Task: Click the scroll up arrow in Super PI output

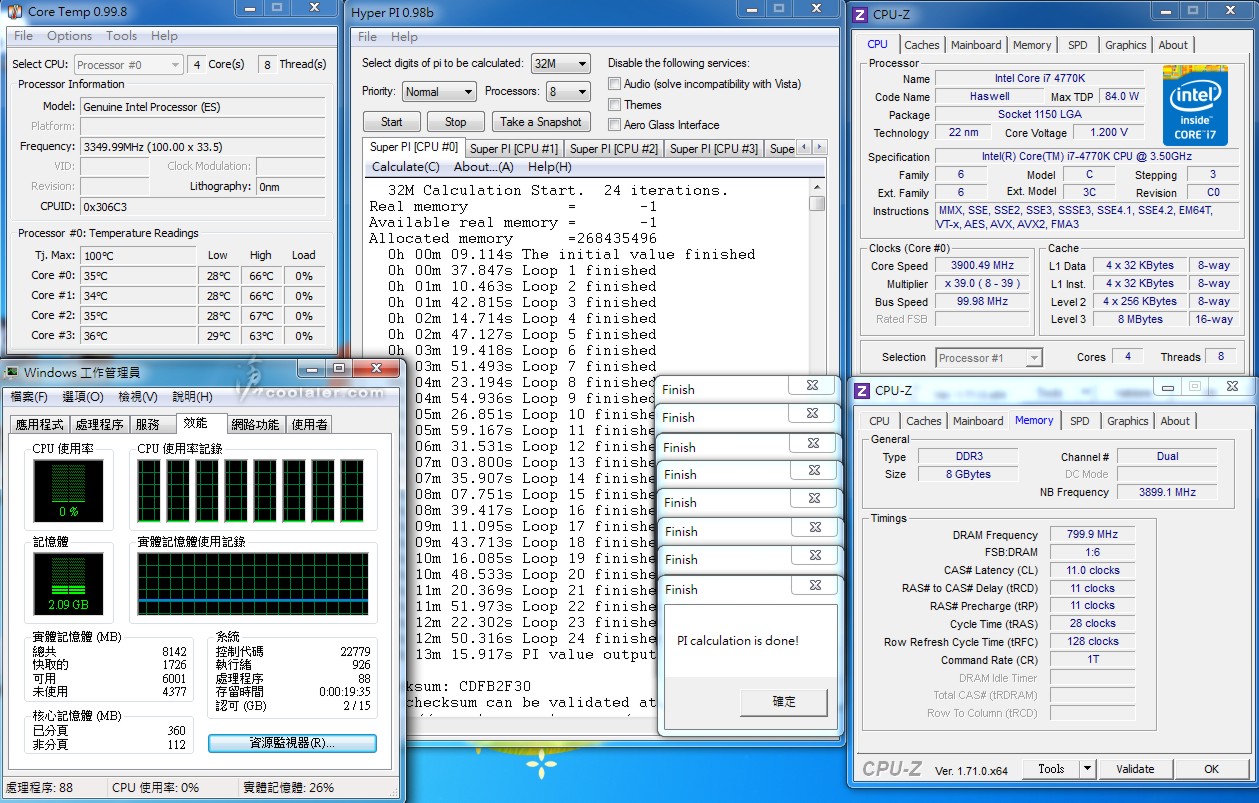Action: pyautogui.click(x=817, y=186)
